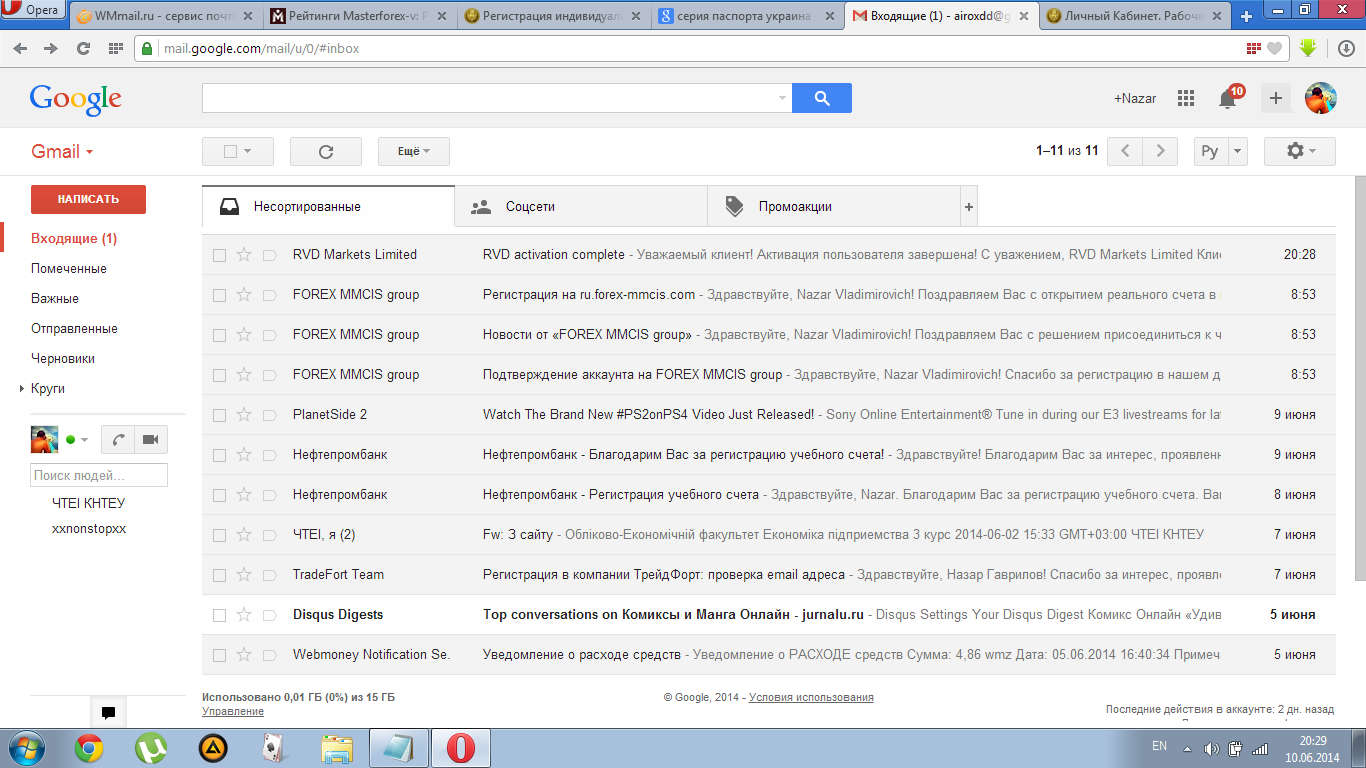Expand the Круги circles section

click(22, 388)
